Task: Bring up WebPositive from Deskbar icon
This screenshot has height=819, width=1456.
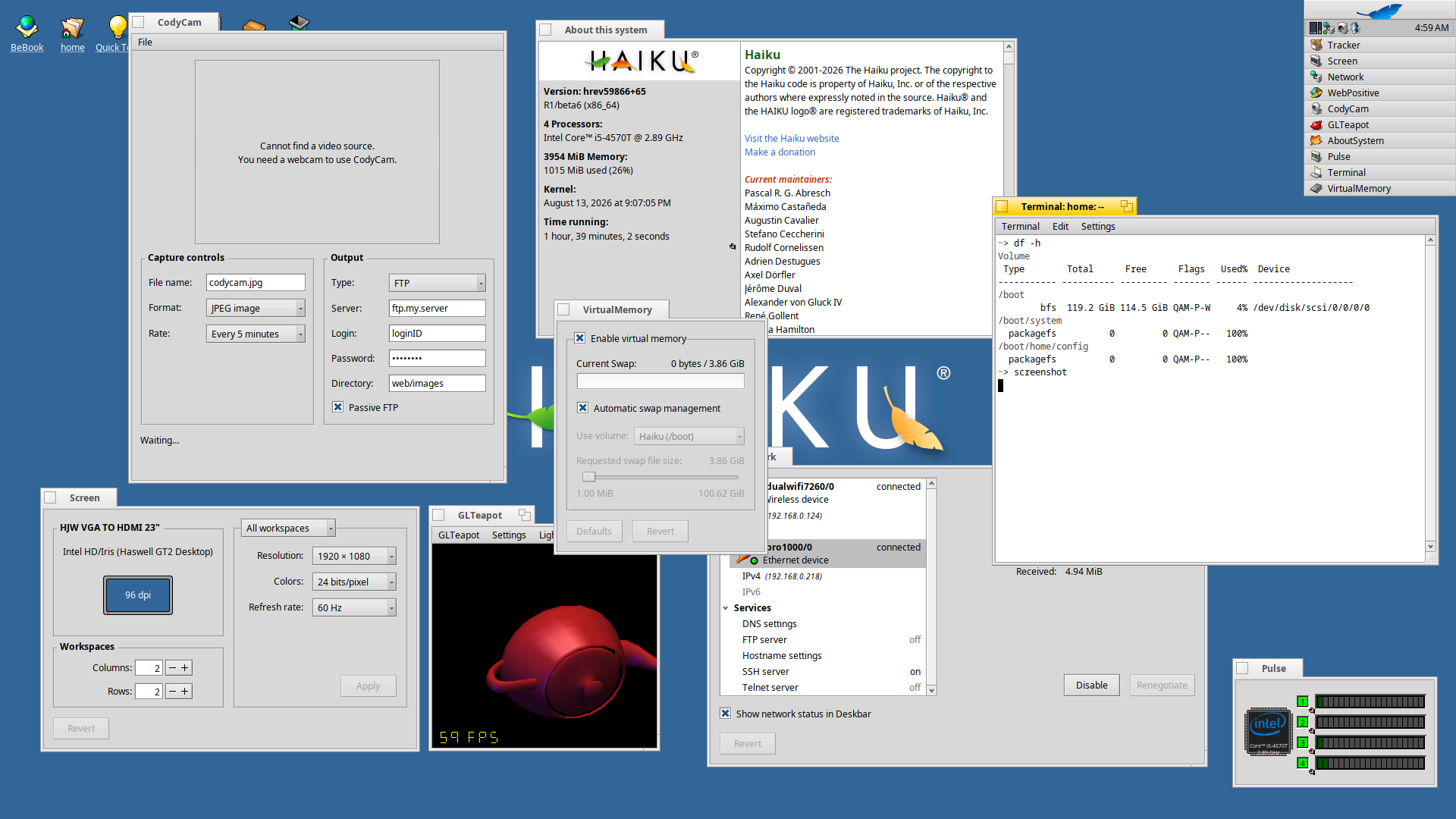Action: coord(1316,93)
